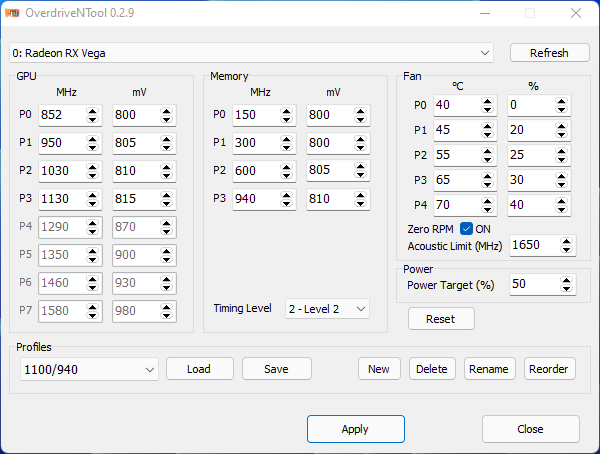The image size is (600, 454).
Task: Click the Acoustic Limit (MHz) label
Action: [455, 246]
